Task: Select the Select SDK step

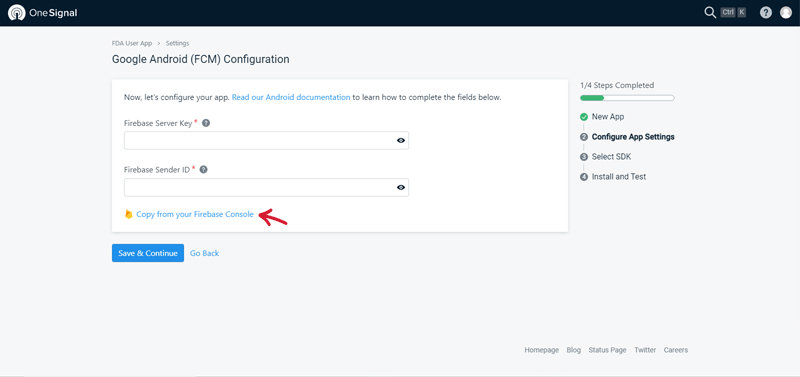Action: 611,157
